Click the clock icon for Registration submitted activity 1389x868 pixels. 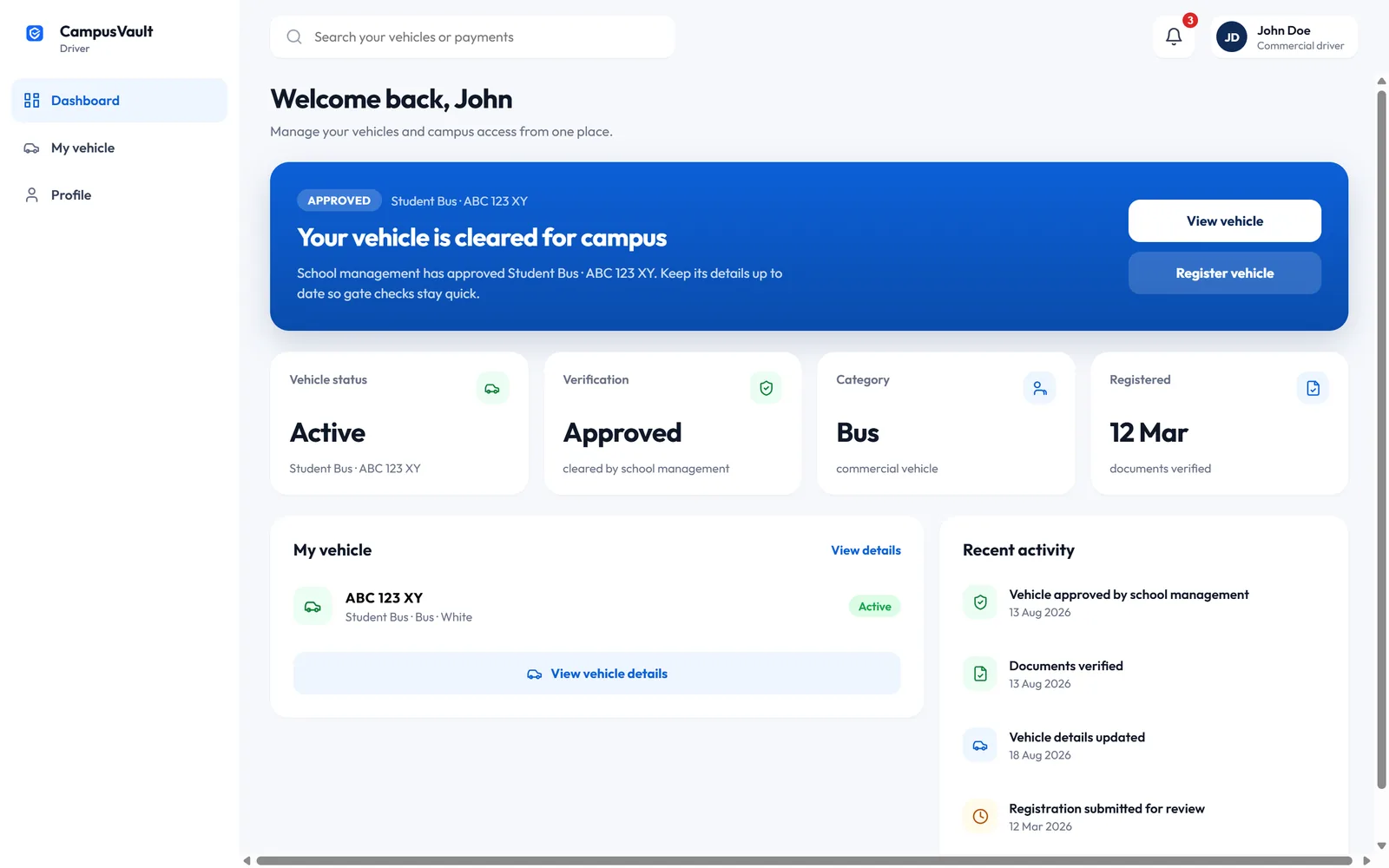point(980,816)
